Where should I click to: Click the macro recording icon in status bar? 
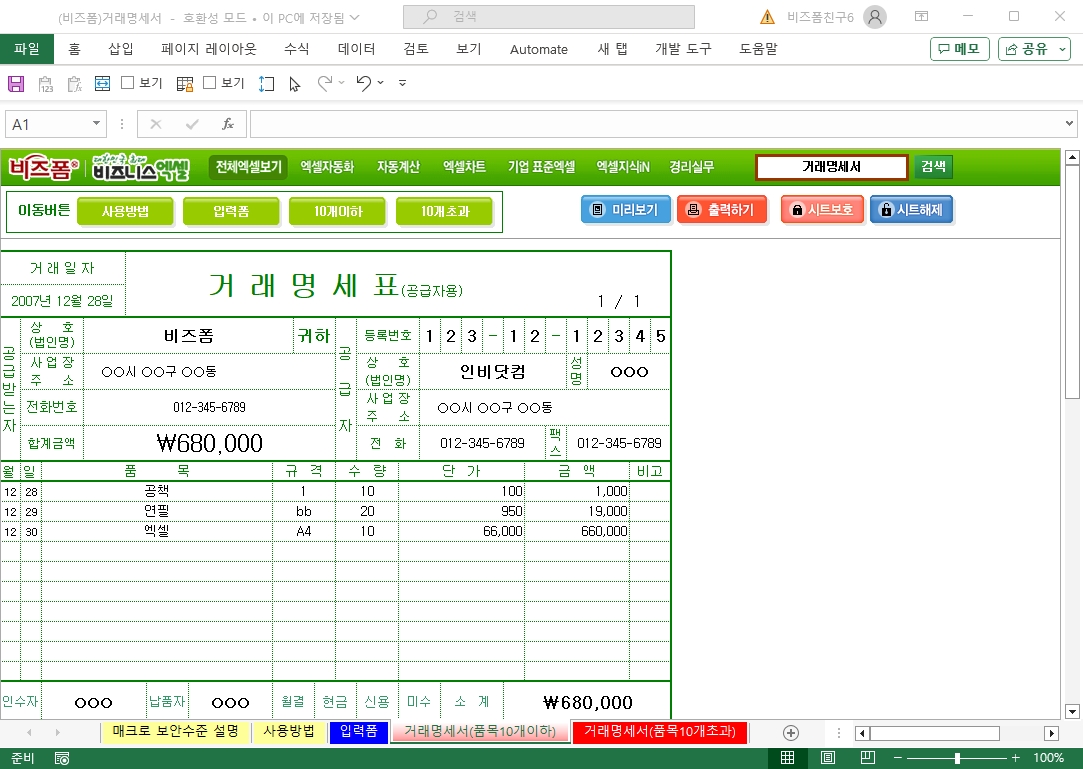[x=61, y=759]
